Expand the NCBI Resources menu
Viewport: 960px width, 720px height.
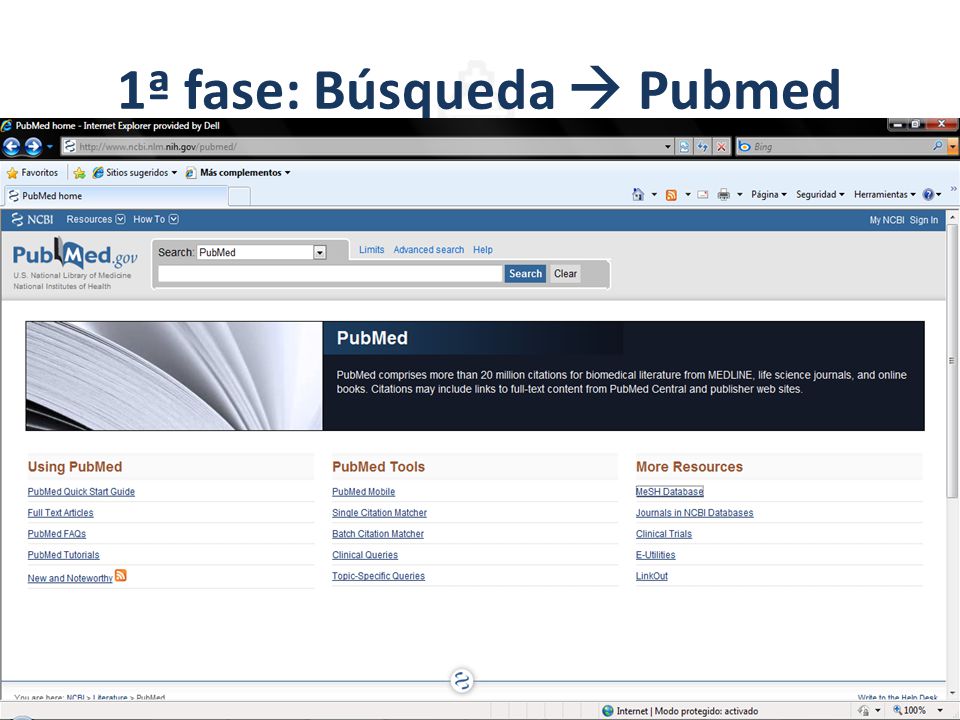click(x=96, y=219)
